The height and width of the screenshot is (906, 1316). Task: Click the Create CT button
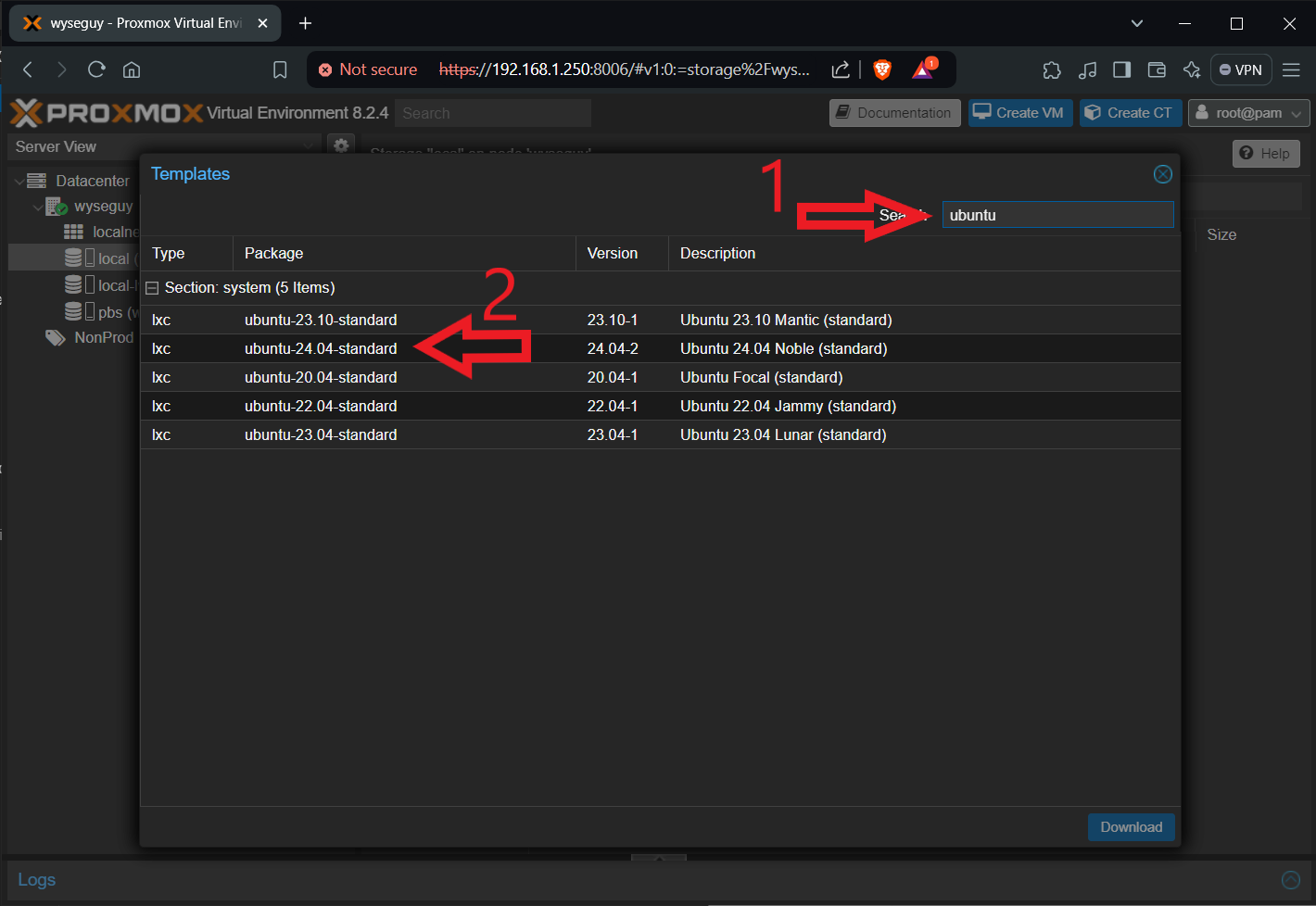tap(1130, 113)
